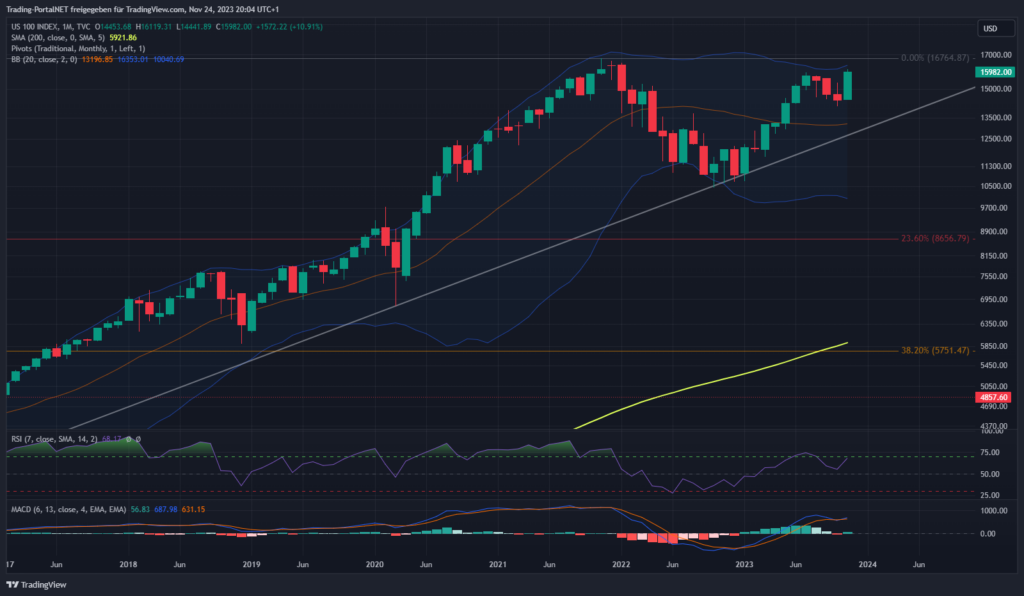Click the 2023 label on time axis

coord(743,565)
